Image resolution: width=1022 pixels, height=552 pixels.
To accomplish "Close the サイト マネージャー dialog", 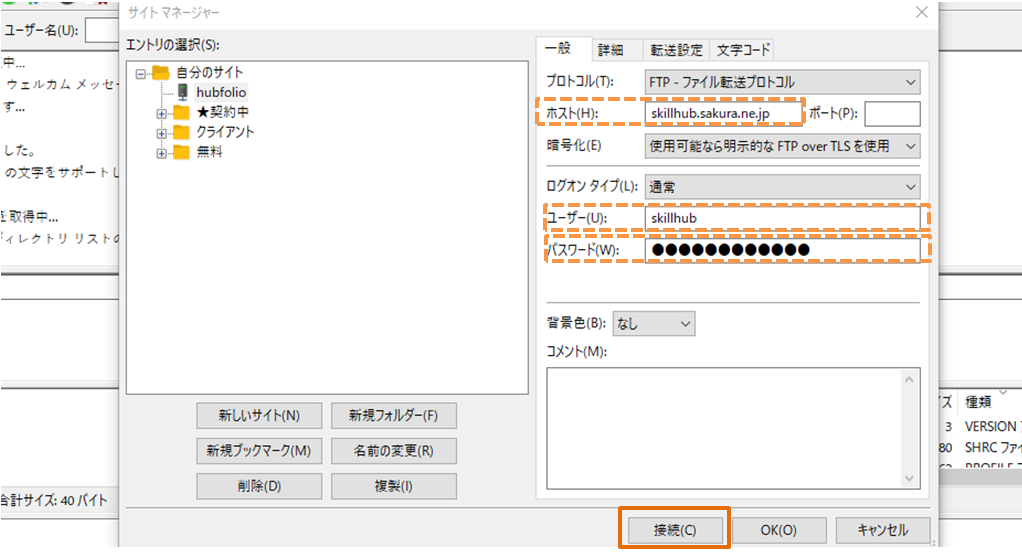I will coord(921,12).
